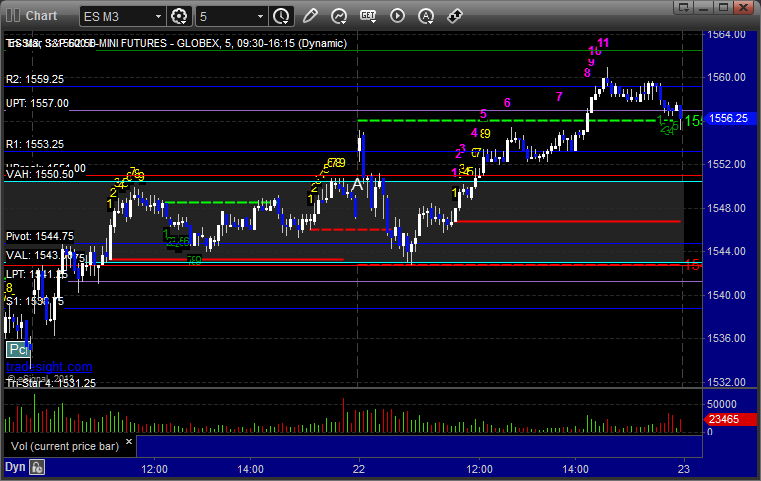Close the chart window
Viewport: 761px width, 481px height.
744,7
